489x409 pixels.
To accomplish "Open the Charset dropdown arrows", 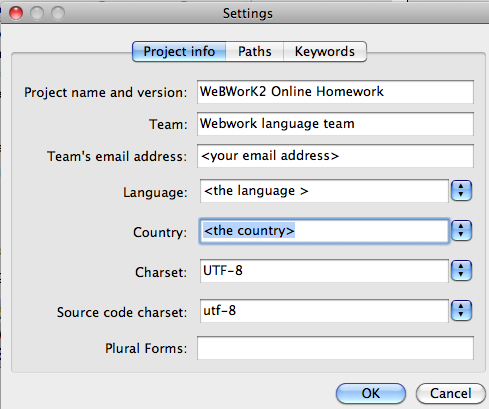I will [x=461, y=270].
